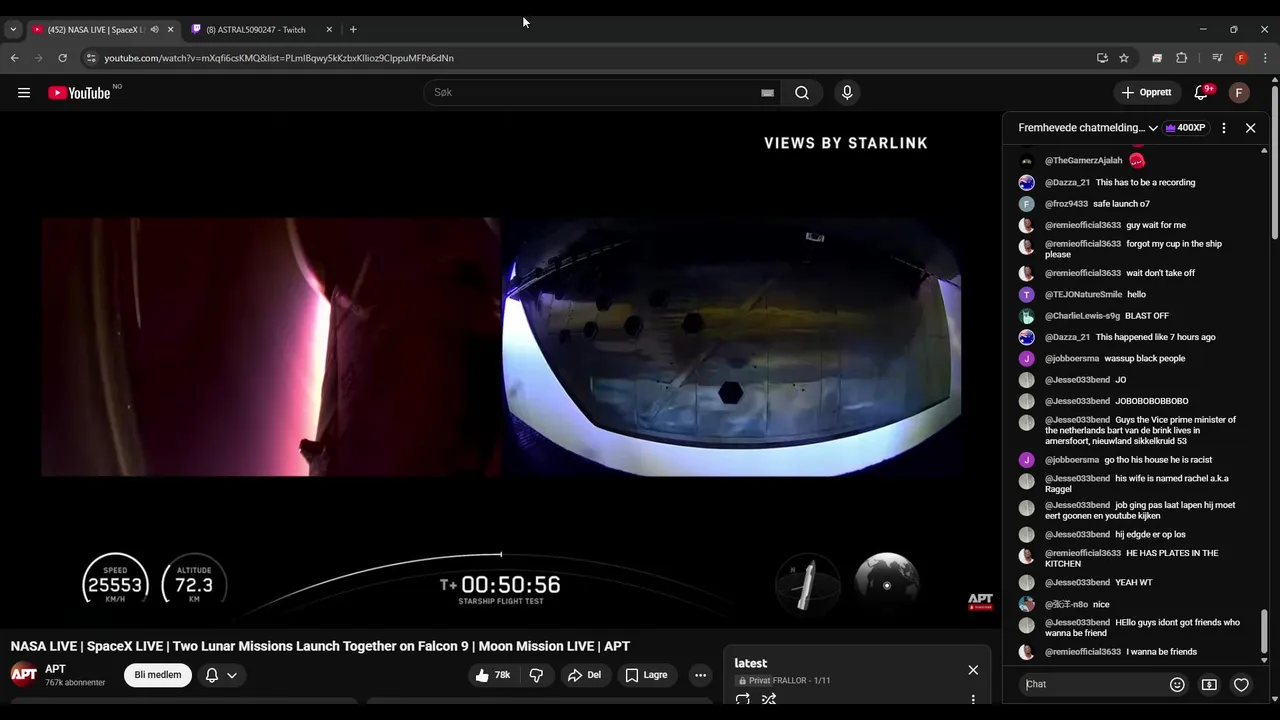The width and height of the screenshot is (1280, 720).
Task: Mute the tab with the speaker icon
Action: pyautogui.click(x=154, y=29)
